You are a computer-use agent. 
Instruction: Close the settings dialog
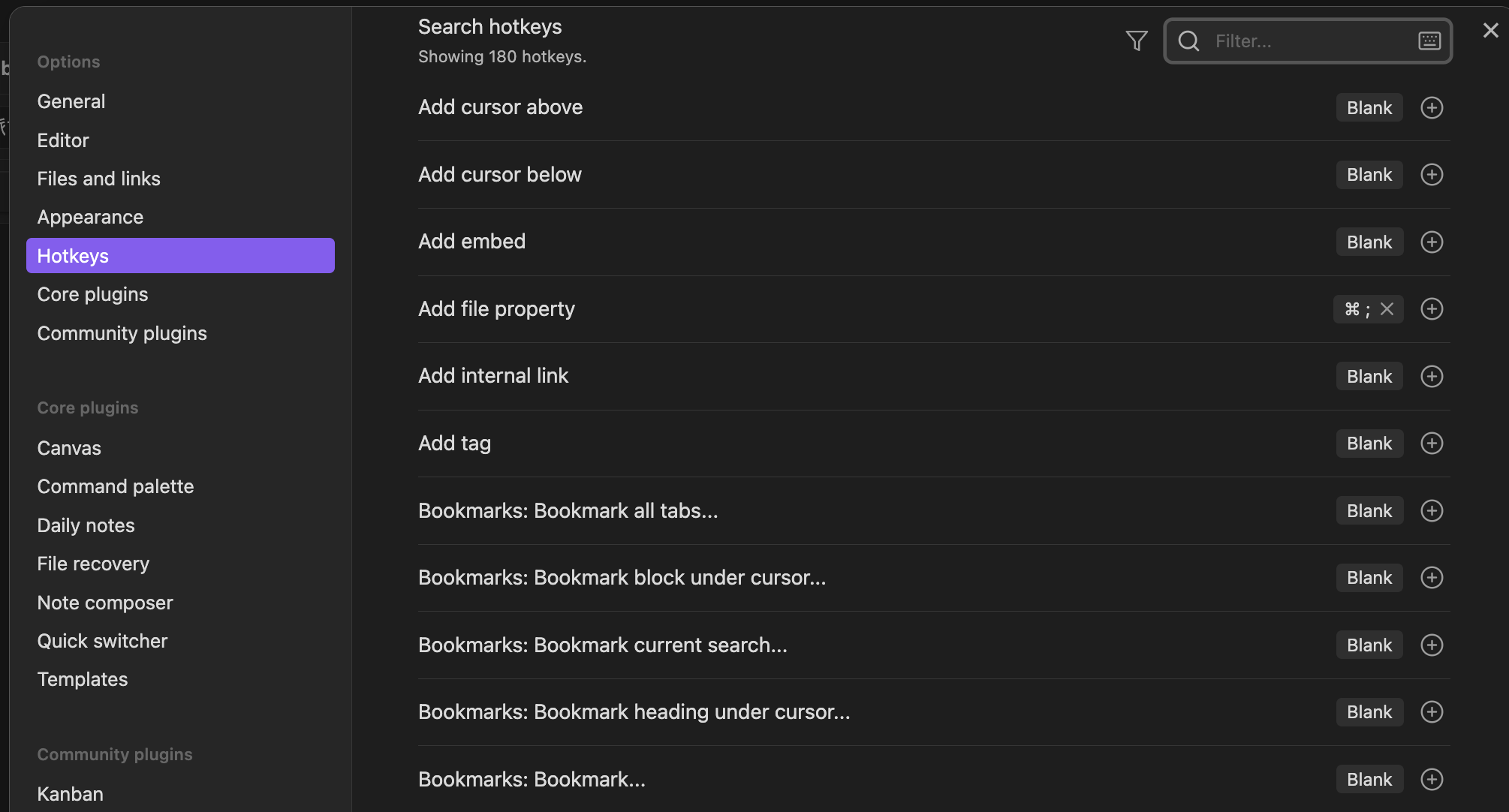[x=1490, y=30]
